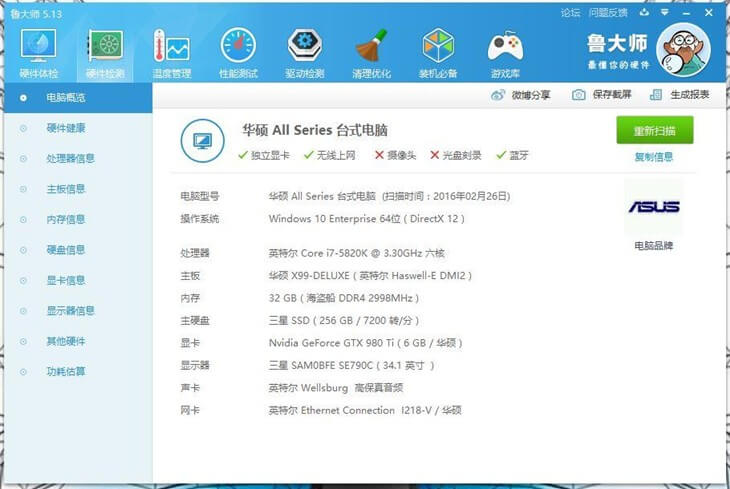The width and height of the screenshot is (730, 489).
Task: Share via 微博分享
Action: [x=521, y=95]
